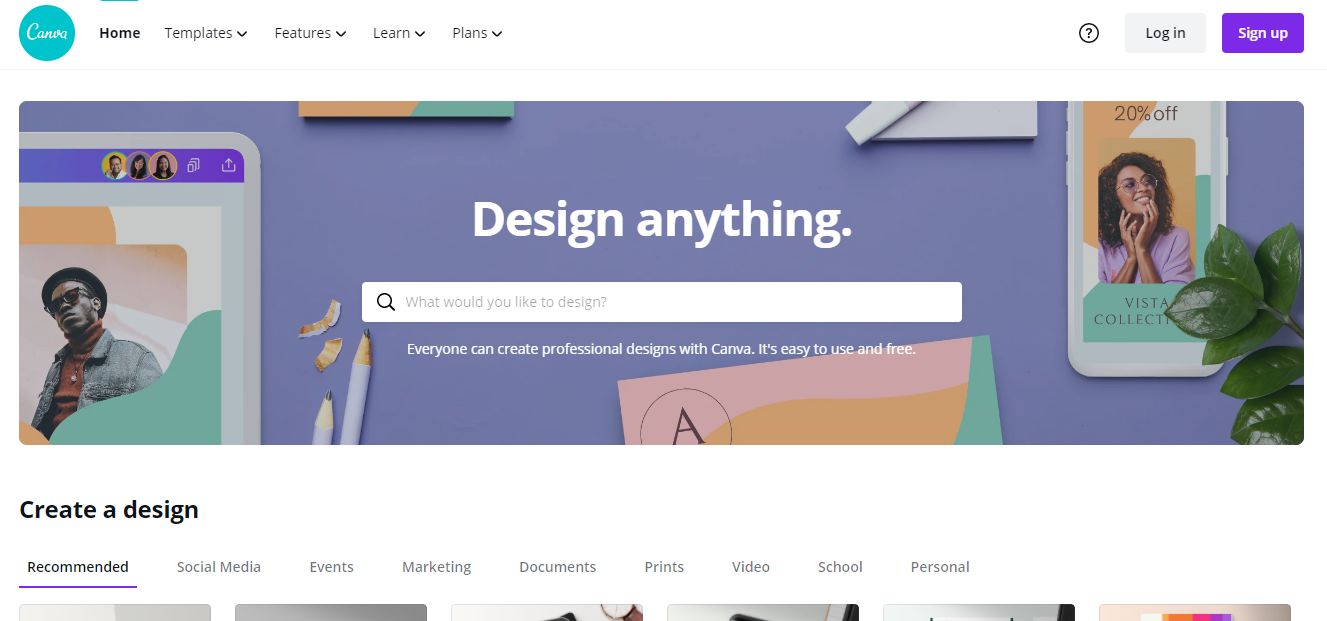Viewport: 1327px width, 621px height.
Task: Focus the 'What would you like to design?' field
Action: point(662,302)
